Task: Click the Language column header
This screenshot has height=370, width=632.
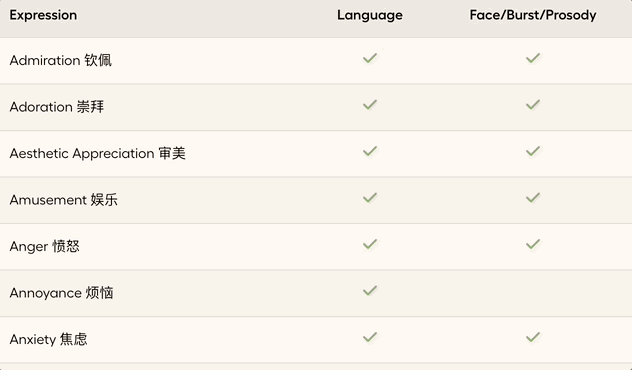Action: pyautogui.click(x=370, y=15)
